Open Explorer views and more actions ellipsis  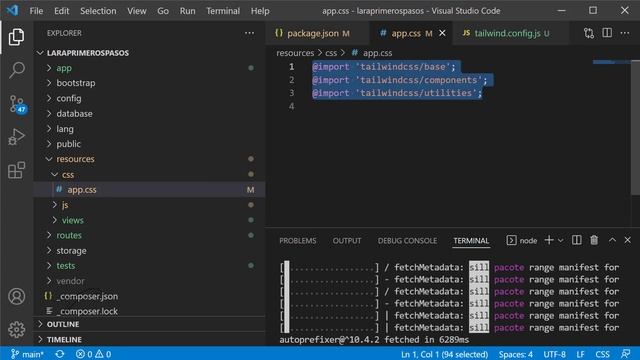click(249, 33)
